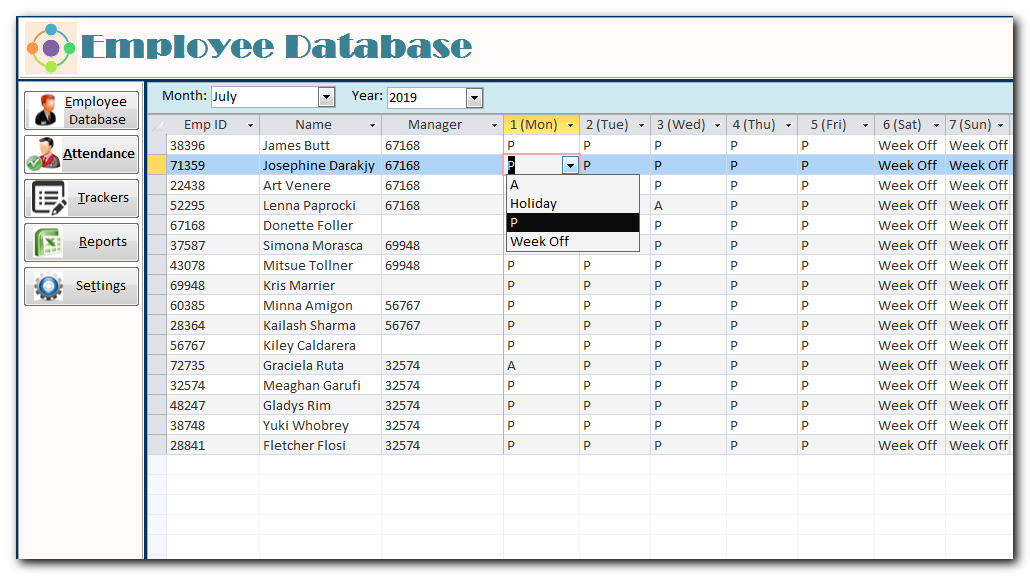Image resolution: width=1030 pixels, height=576 pixels.
Task: Click the Month field showing July
Action: point(265,97)
